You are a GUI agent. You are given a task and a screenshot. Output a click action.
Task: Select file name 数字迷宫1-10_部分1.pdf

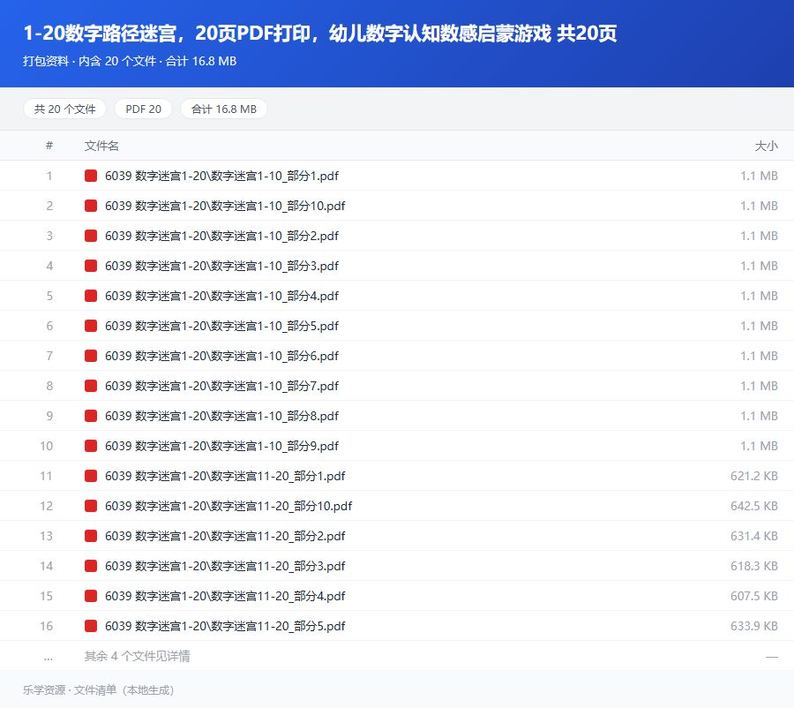[x=222, y=176]
